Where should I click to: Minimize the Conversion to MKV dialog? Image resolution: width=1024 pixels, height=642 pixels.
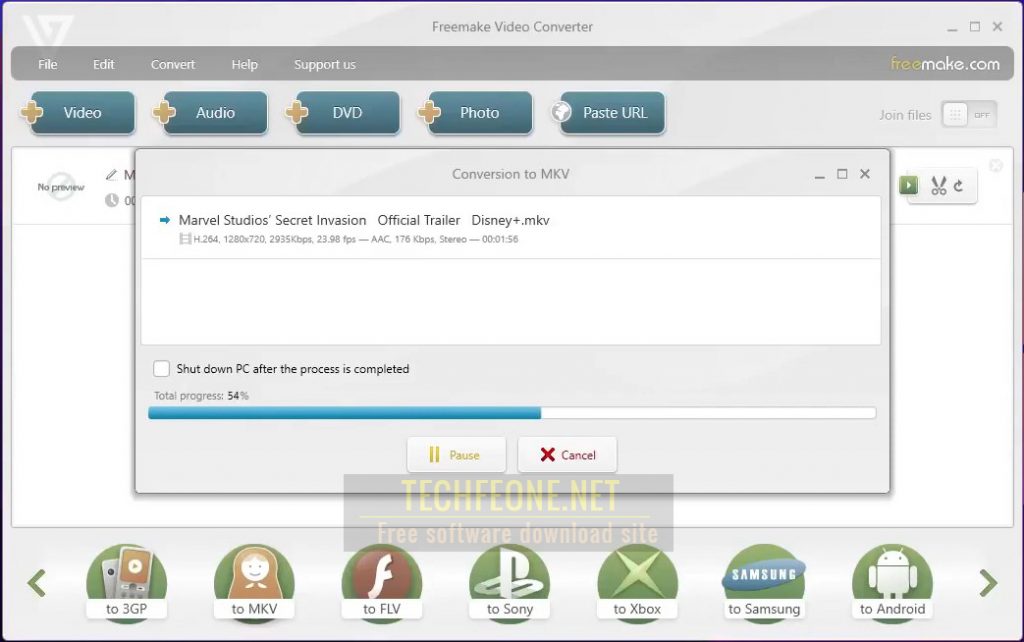click(x=820, y=175)
